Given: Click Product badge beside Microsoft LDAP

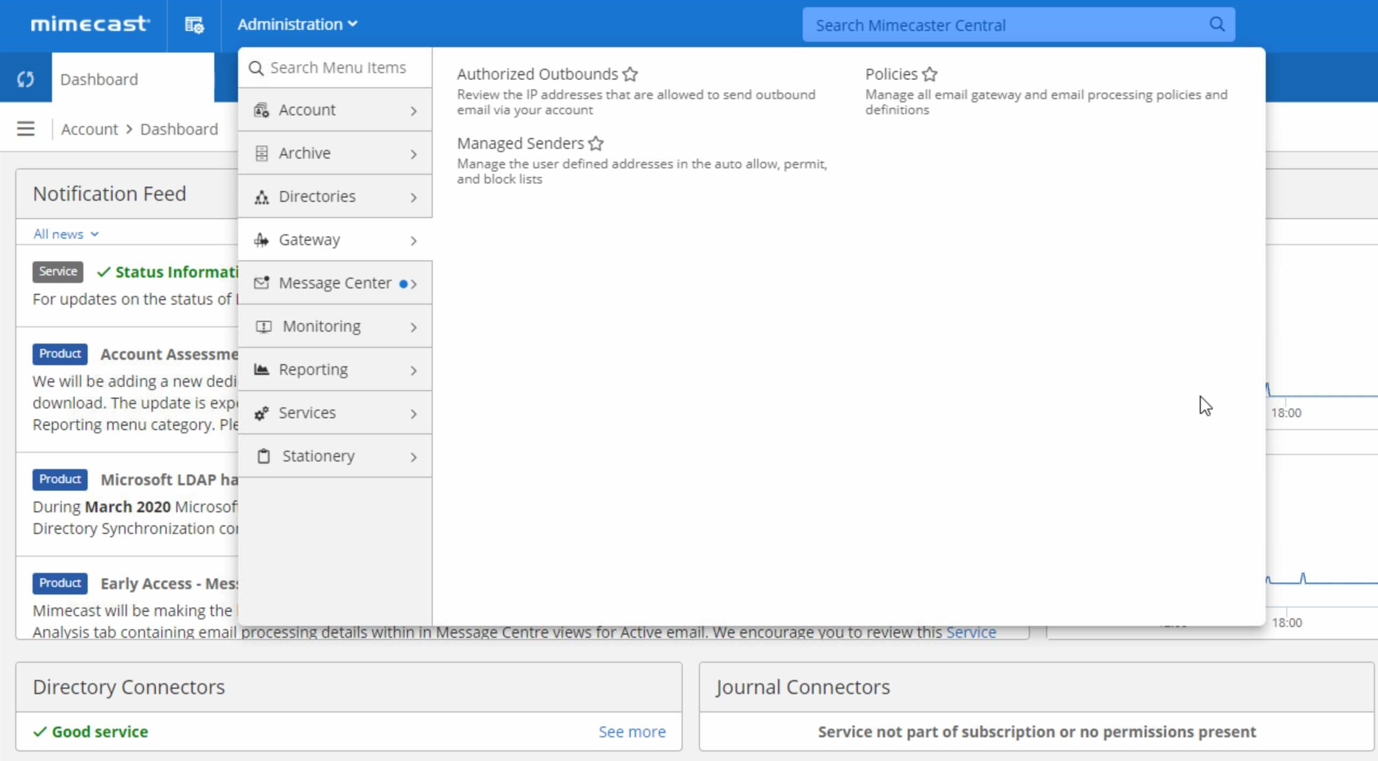Looking at the screenshot, I should click(60, 479).
